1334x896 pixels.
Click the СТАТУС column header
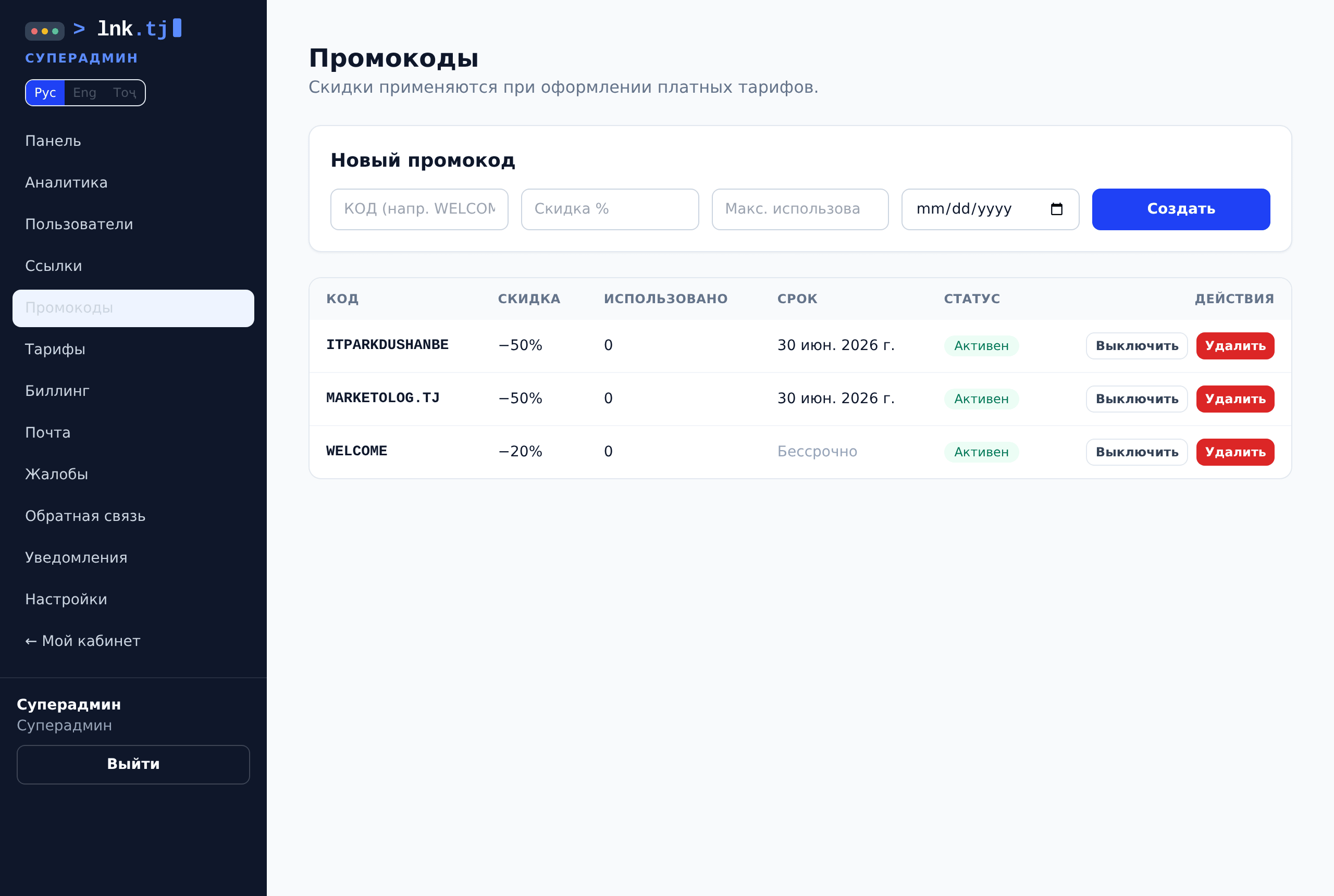pos(972,299)
